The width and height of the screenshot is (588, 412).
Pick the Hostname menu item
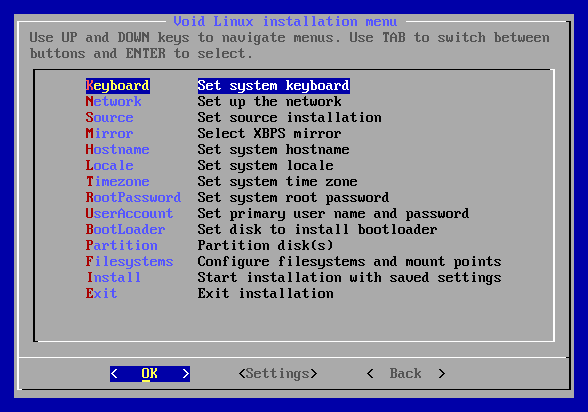point(118,150)
